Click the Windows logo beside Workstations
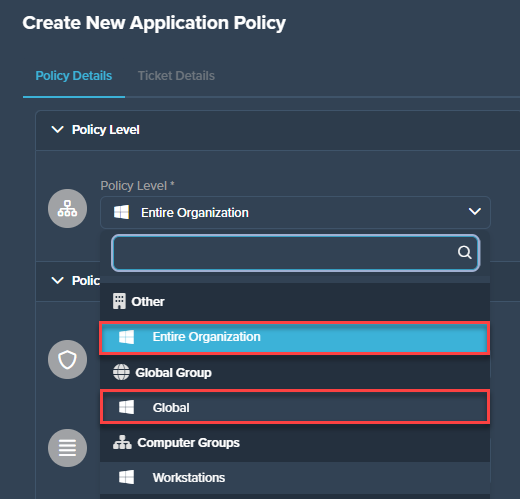 (x=127, y=477)
